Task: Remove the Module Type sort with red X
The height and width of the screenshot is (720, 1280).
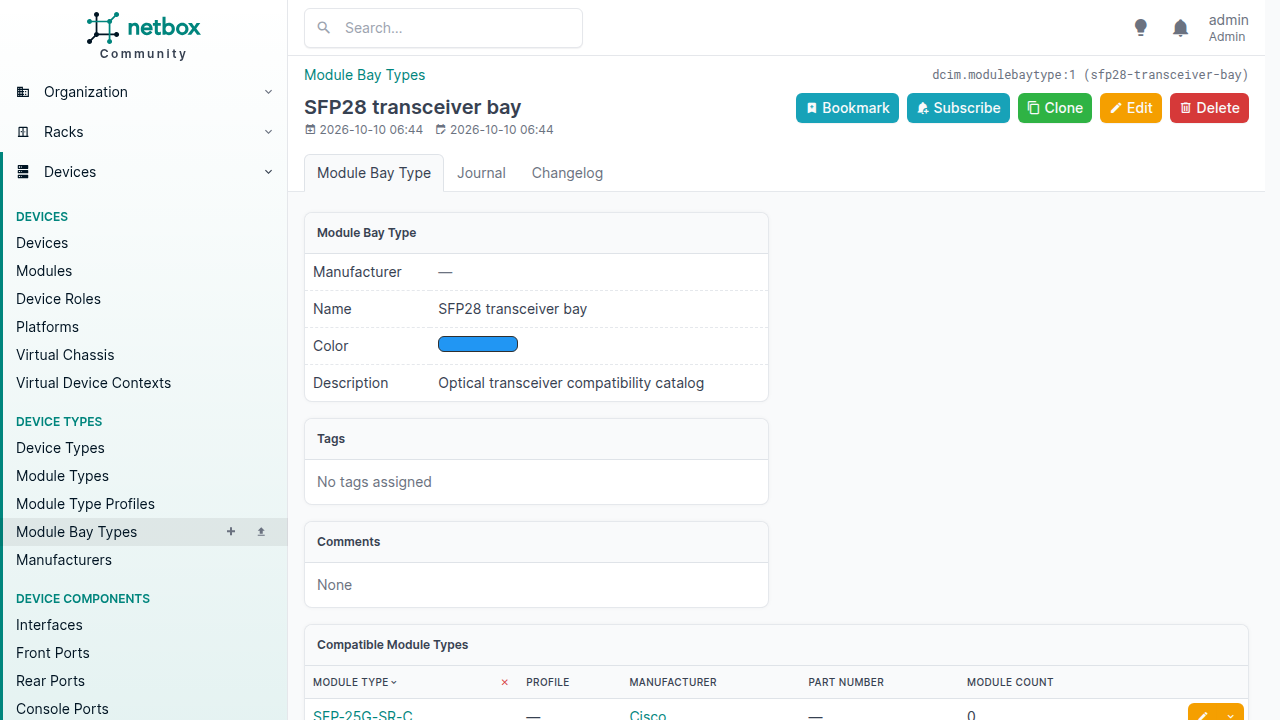Action: click(x=504, y=682)
